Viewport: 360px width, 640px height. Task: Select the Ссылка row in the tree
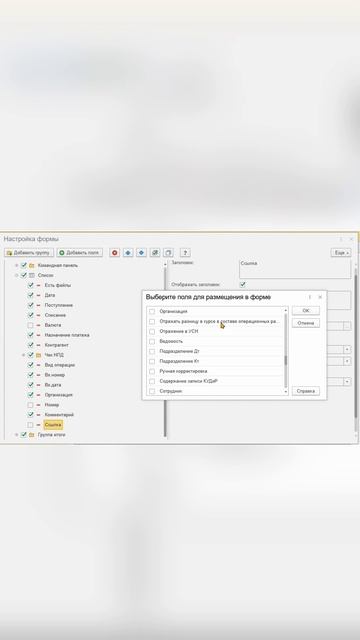53,425
